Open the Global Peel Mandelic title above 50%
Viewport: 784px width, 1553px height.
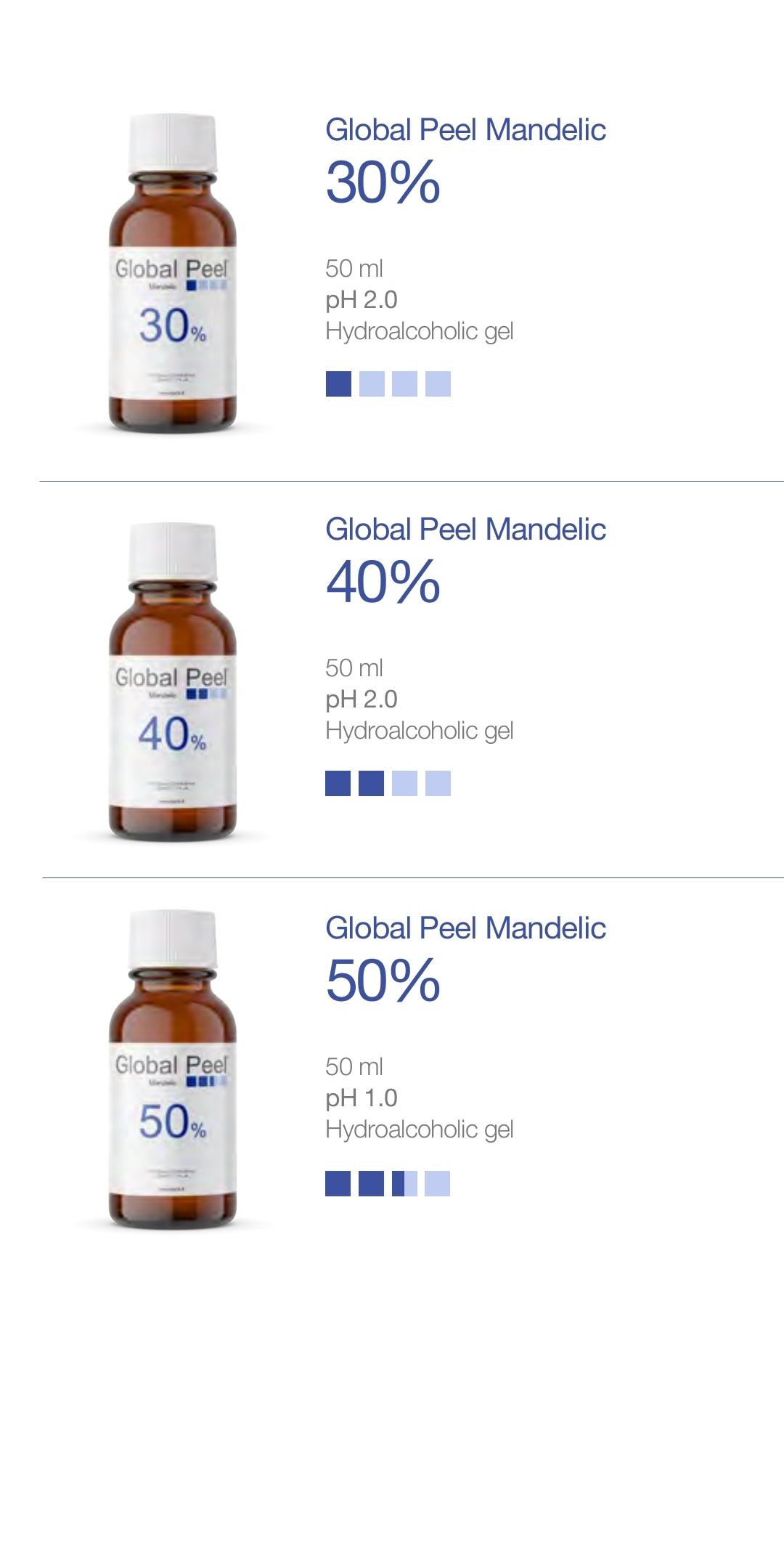(465, 928)
